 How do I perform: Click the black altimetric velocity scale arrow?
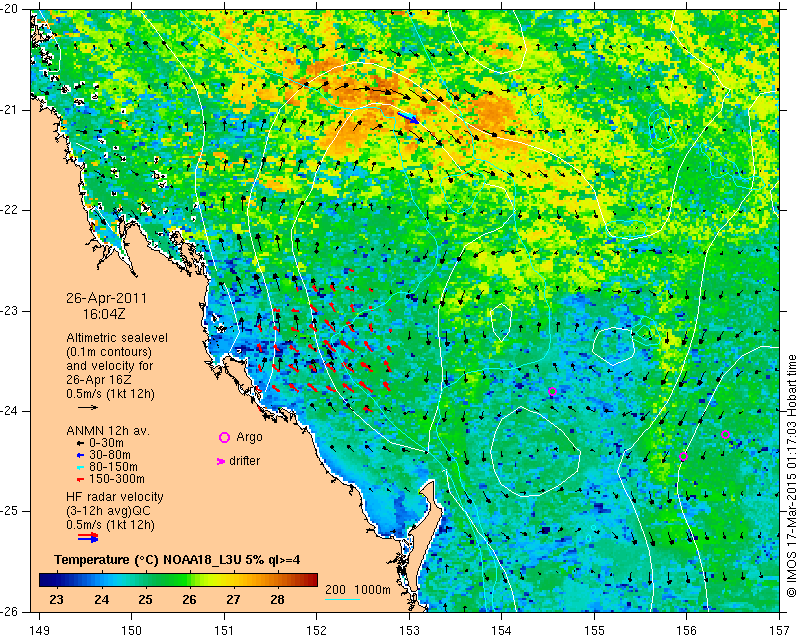[88, 407]
